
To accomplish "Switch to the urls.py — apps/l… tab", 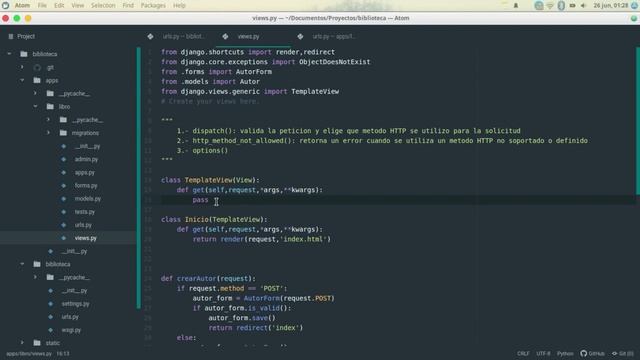I will coord(329,36).
